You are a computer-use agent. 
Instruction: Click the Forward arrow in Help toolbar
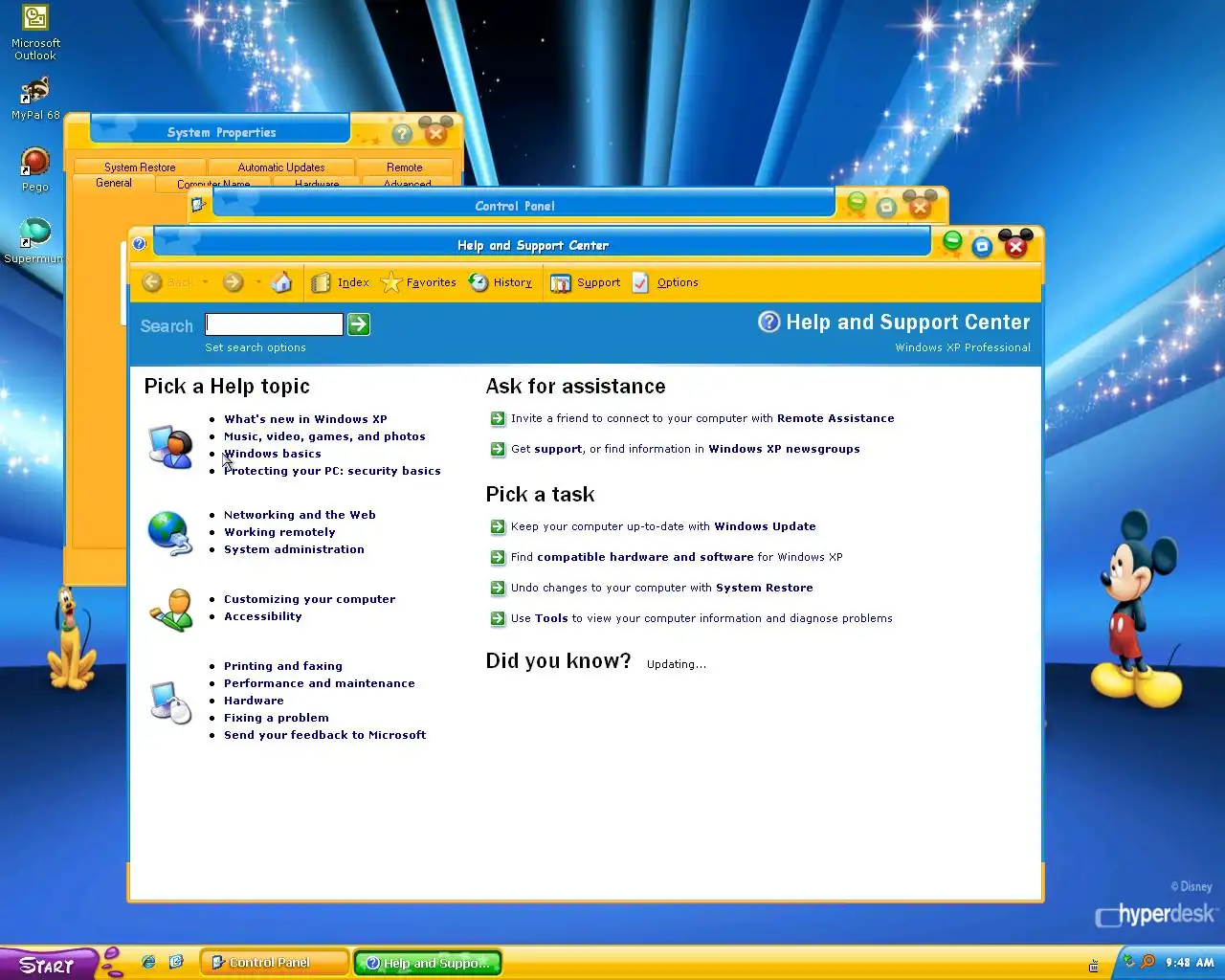[233, 282]
